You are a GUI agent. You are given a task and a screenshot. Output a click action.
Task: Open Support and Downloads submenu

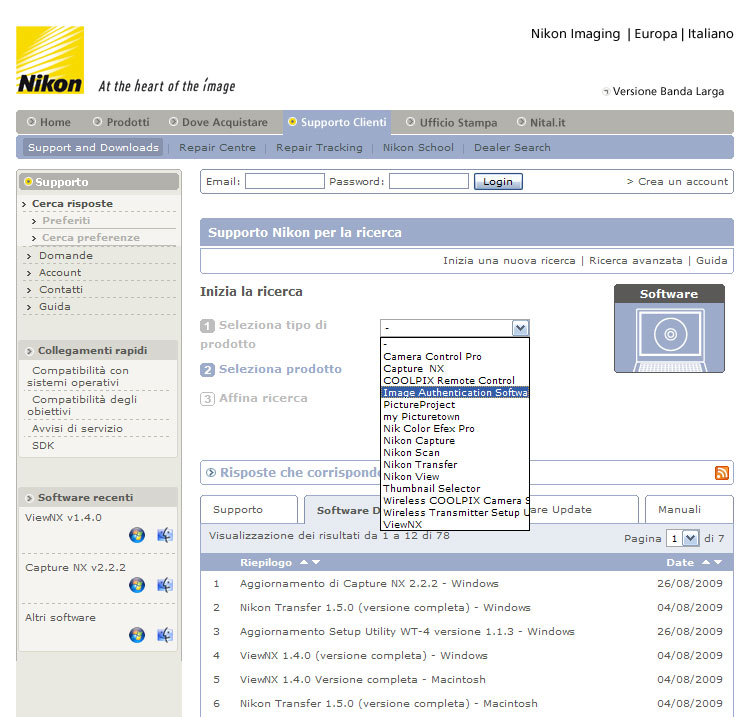coord(93,148)
